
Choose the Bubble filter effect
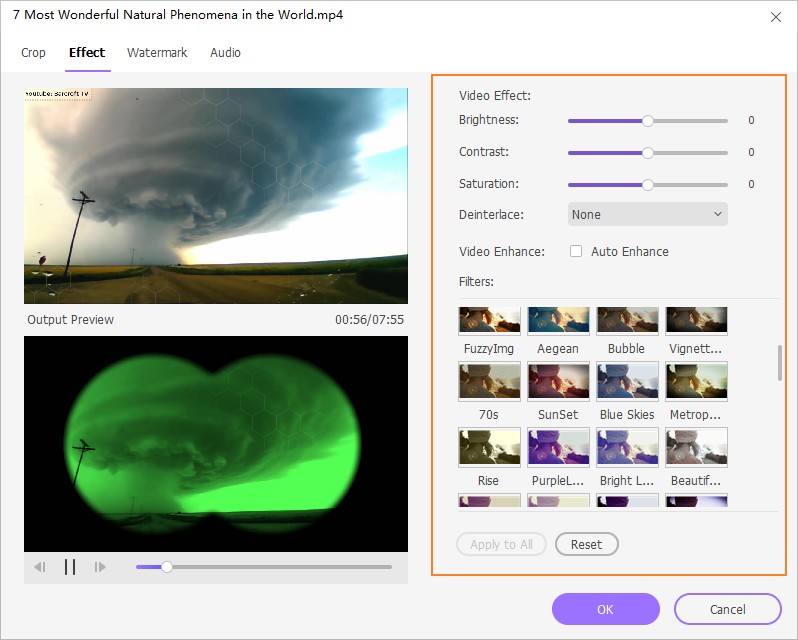pyautogui.click(x=627, y=321)
